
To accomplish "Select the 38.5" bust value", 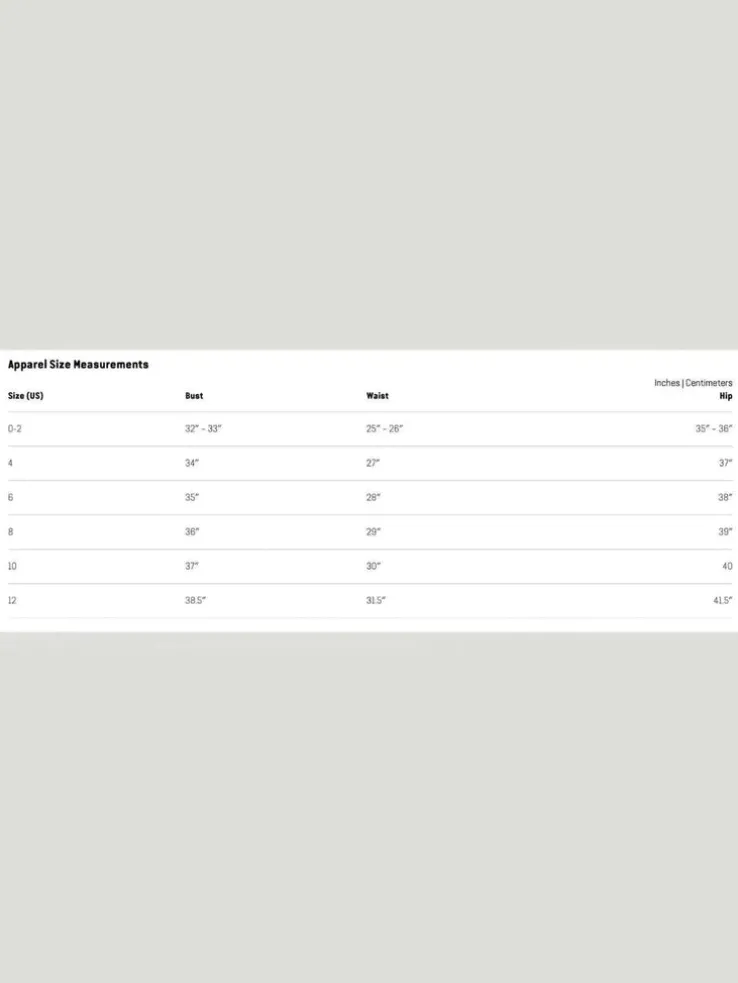I will pyautogui.click(x=196, y=601).
